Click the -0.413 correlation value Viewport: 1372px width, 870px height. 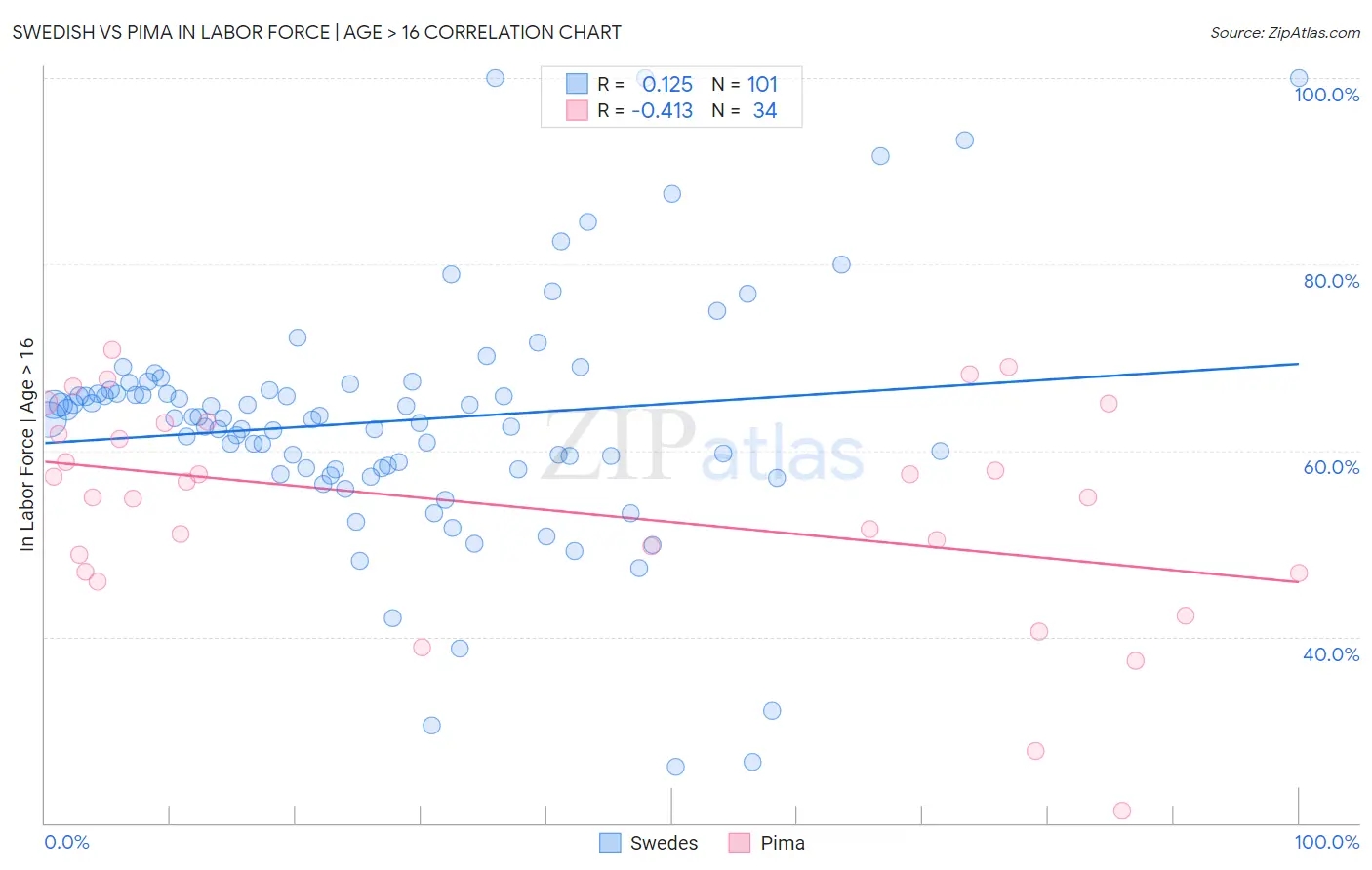662,110
